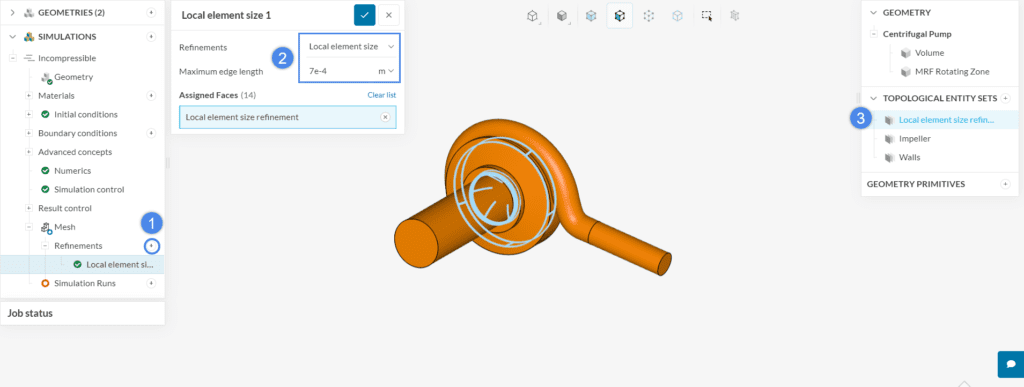Collapse the Incompressible simulation tree node

click(x=12, y=58)
